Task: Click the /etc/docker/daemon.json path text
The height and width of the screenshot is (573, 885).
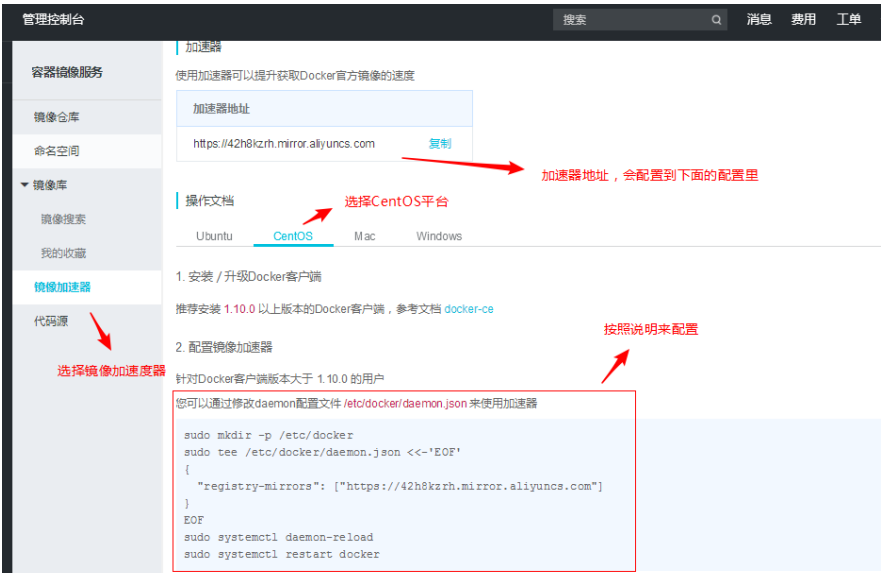Action: click(x=405, y=403)
